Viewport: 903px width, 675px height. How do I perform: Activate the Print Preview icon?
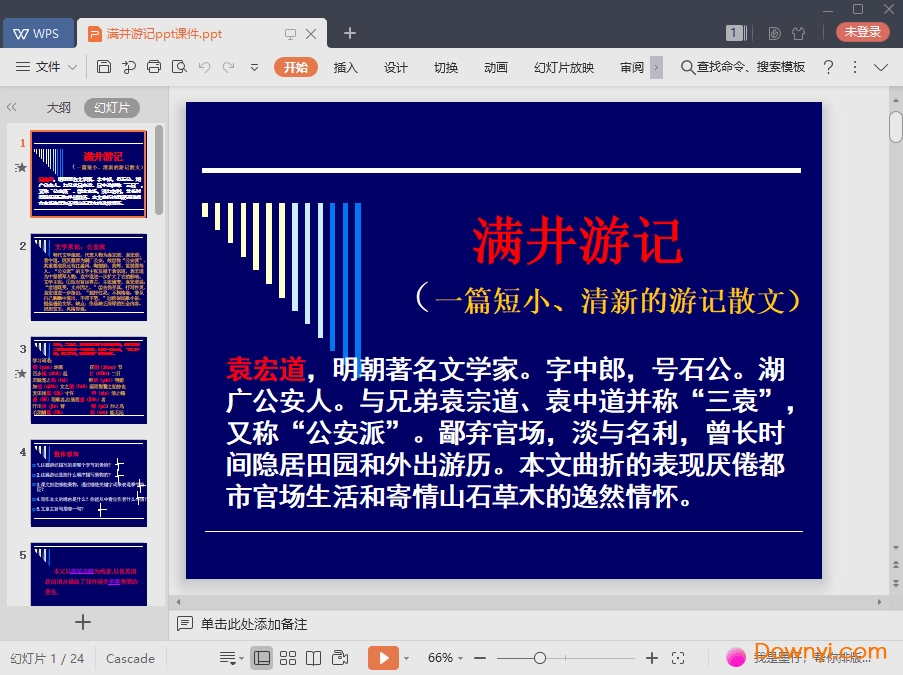pyautogui.click(x=181, y=67)
